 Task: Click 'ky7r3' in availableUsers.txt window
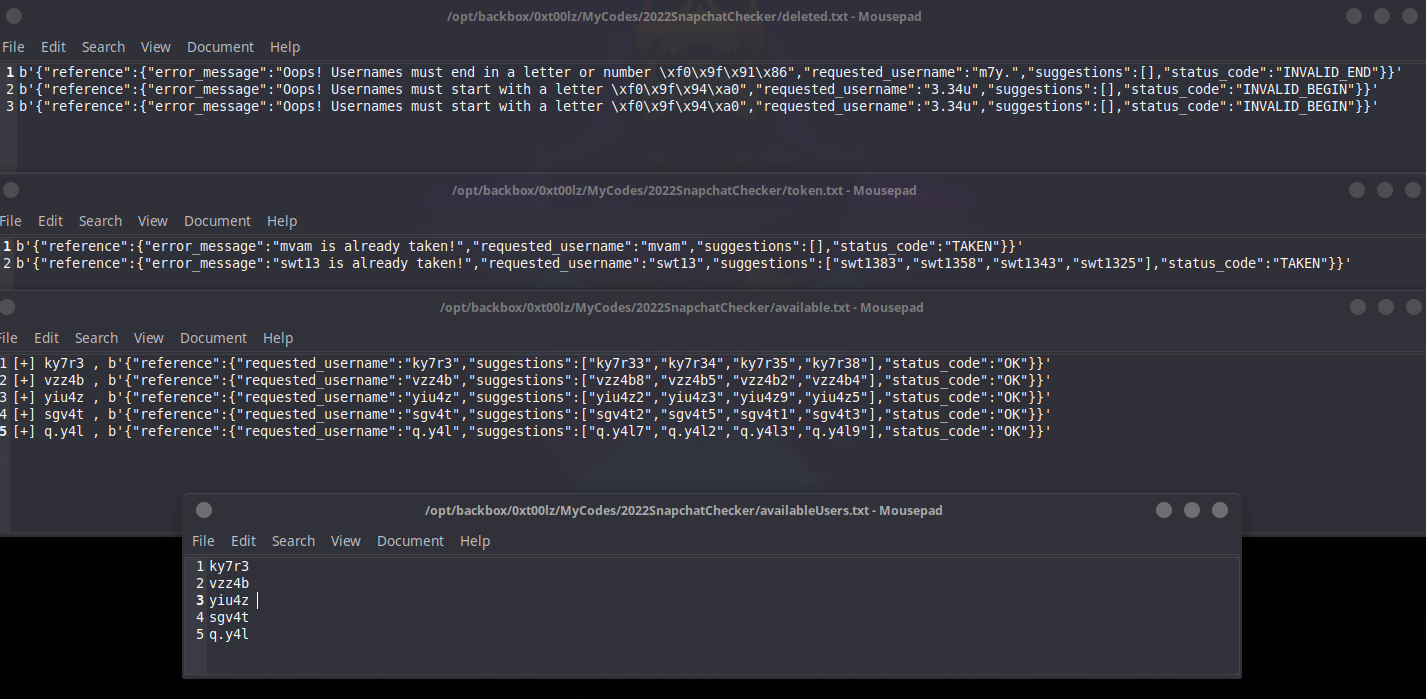tap(229, 566)
